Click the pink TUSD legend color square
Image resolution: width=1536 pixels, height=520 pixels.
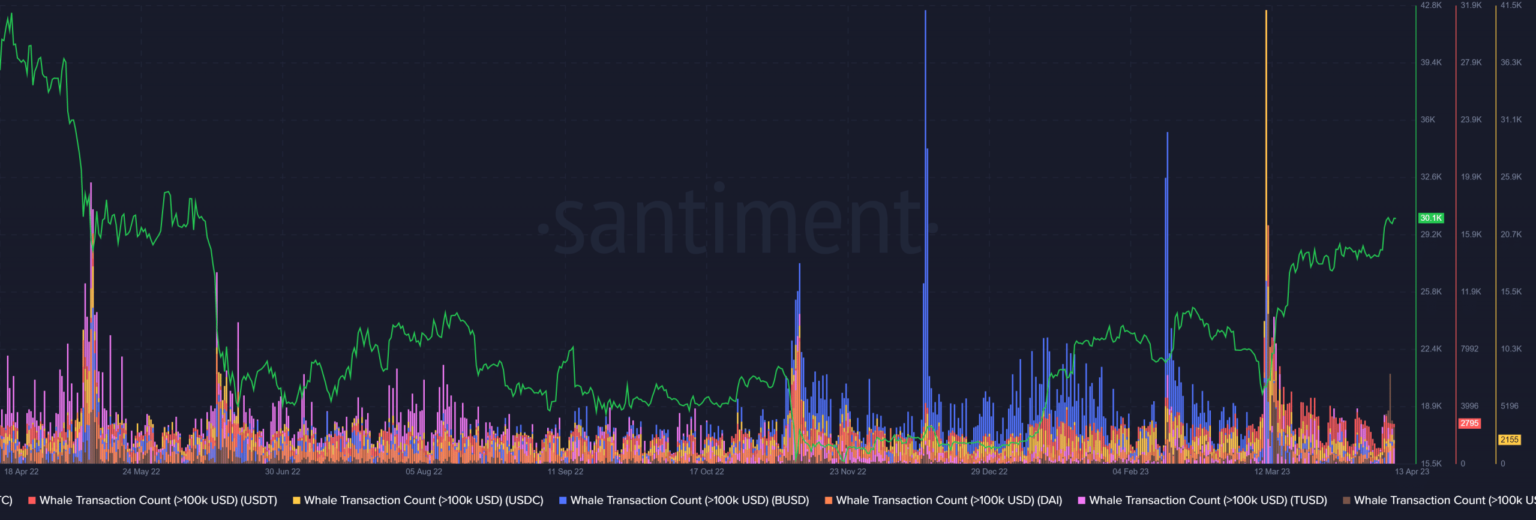click(1081, 500)
